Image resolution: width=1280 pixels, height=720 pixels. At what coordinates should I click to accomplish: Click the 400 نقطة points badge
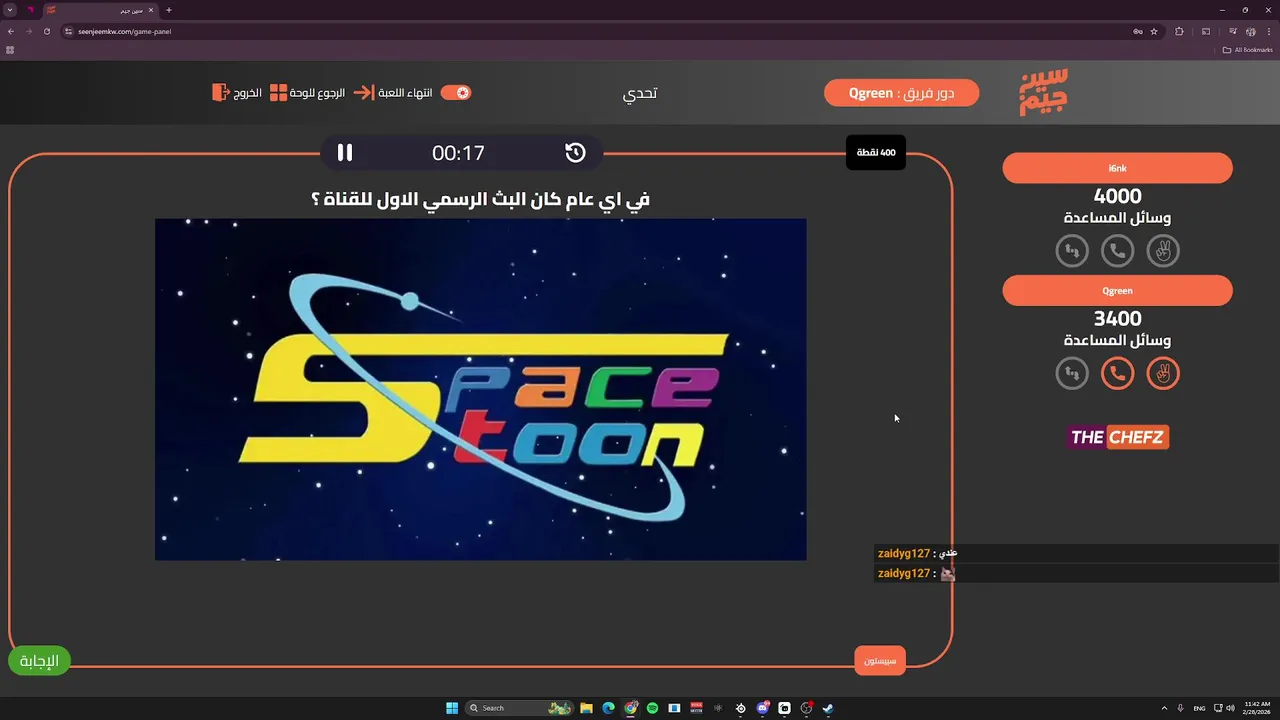click(x=876, y=152)
